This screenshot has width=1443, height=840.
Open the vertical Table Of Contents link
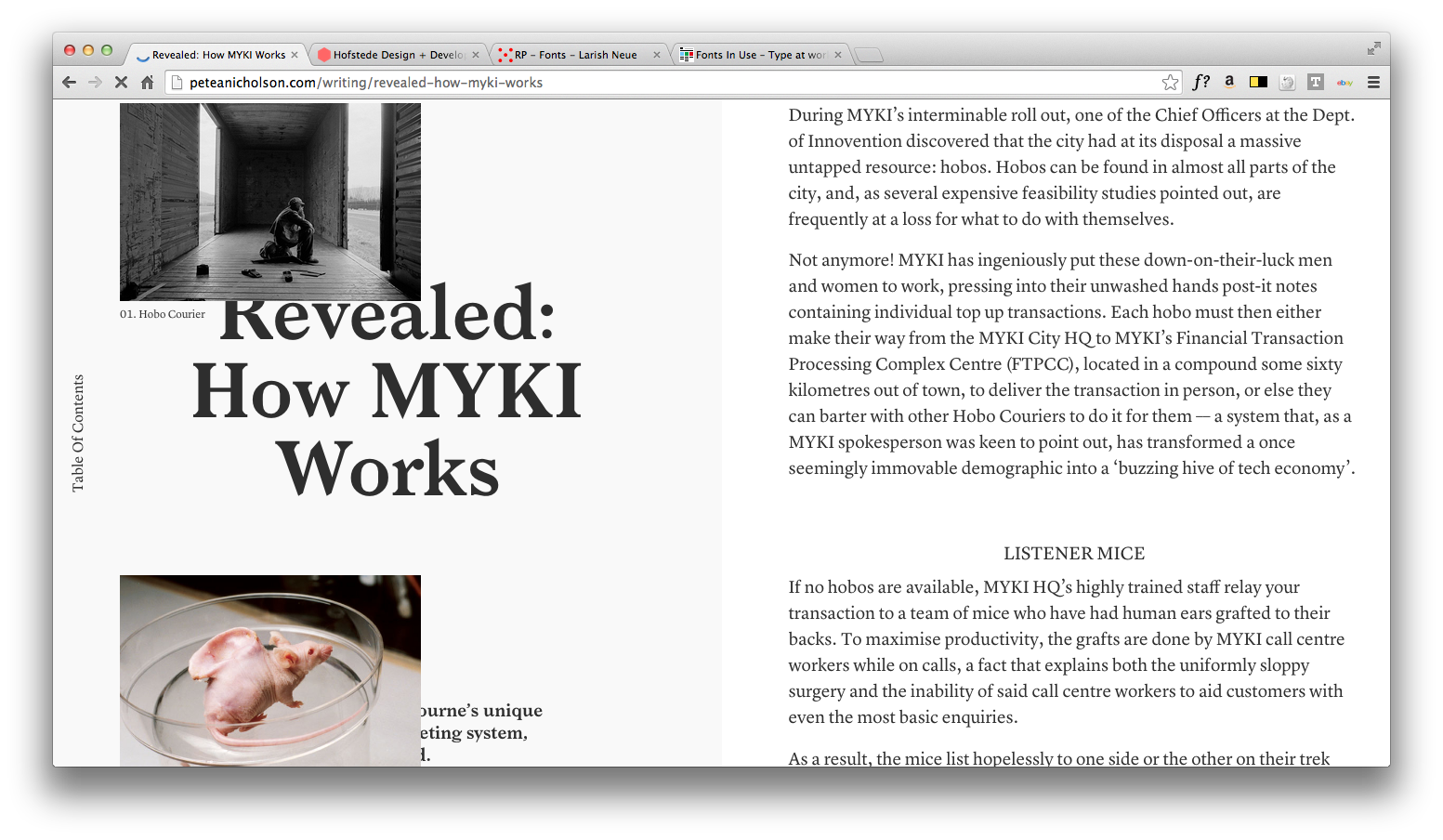pyautogui.click(x=78, y=433)
